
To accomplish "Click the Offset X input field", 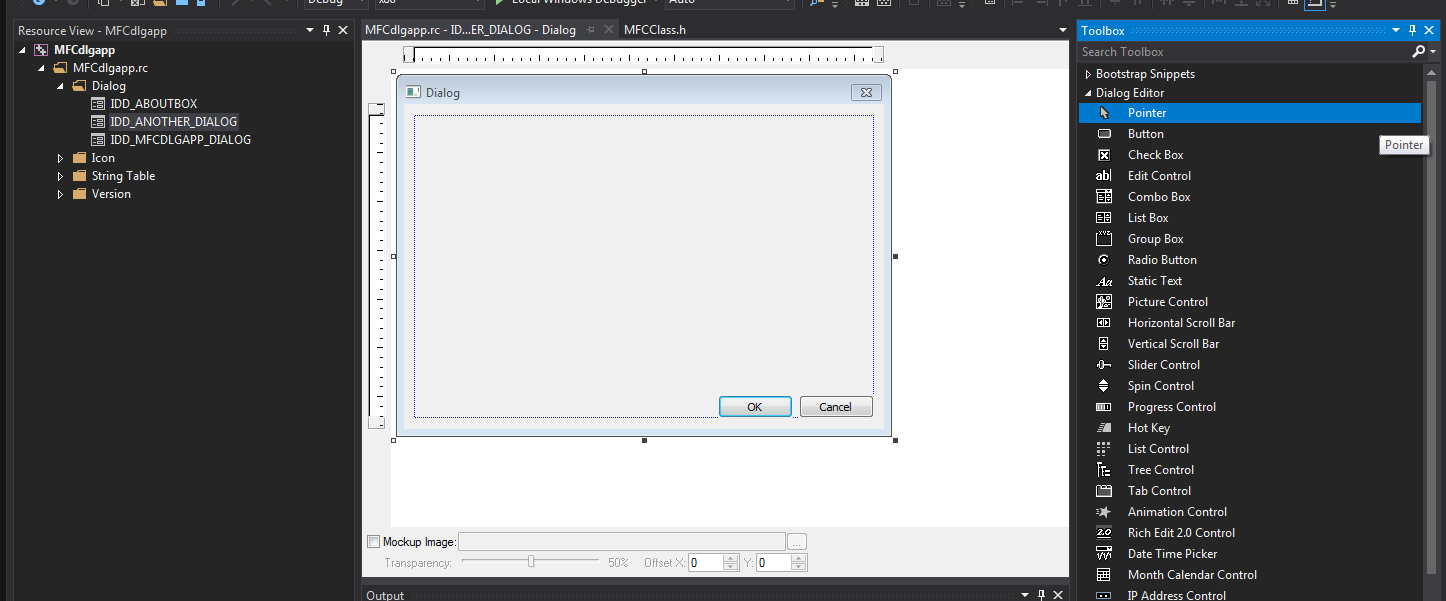I will point(709,562).
